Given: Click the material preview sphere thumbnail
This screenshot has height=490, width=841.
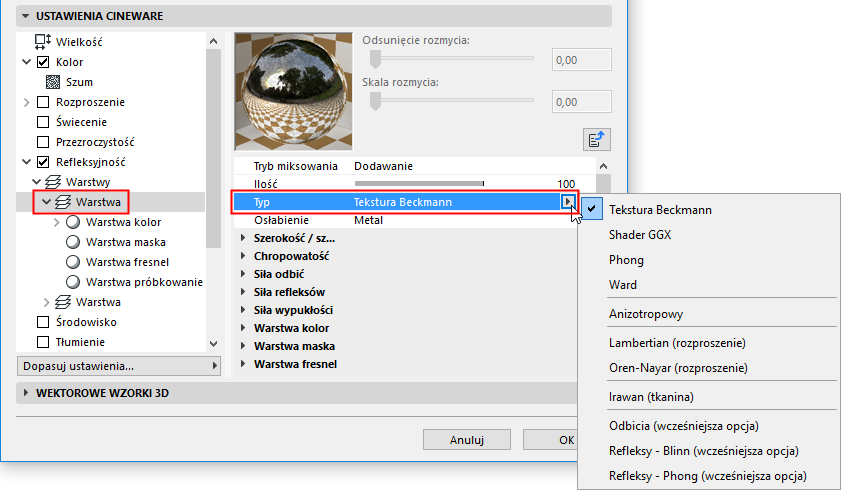Looking at the screenshot, I should tap(294, 91).
